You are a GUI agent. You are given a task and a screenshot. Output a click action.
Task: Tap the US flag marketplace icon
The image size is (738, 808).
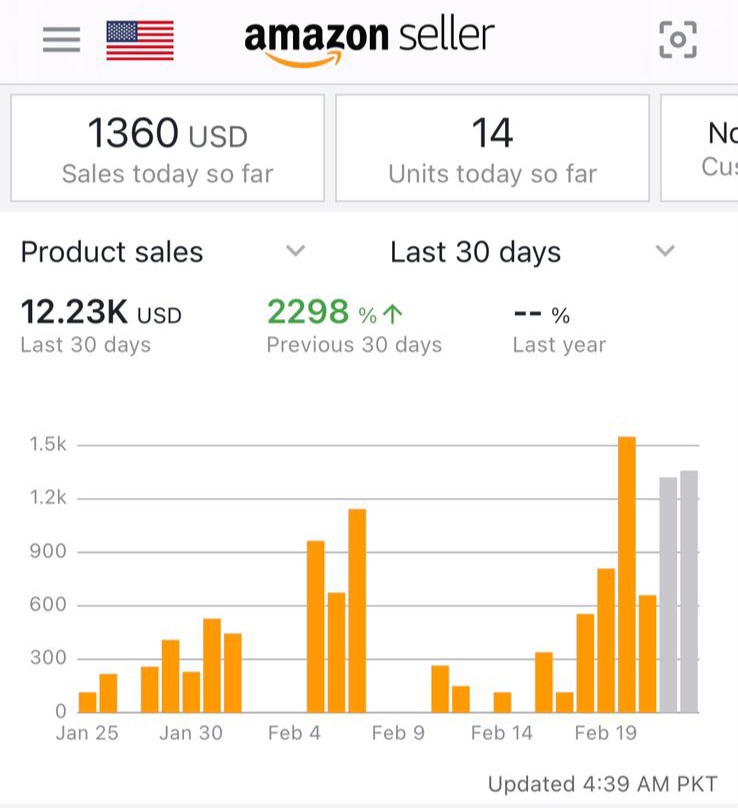pyautogui.click(x=140, y=40)
